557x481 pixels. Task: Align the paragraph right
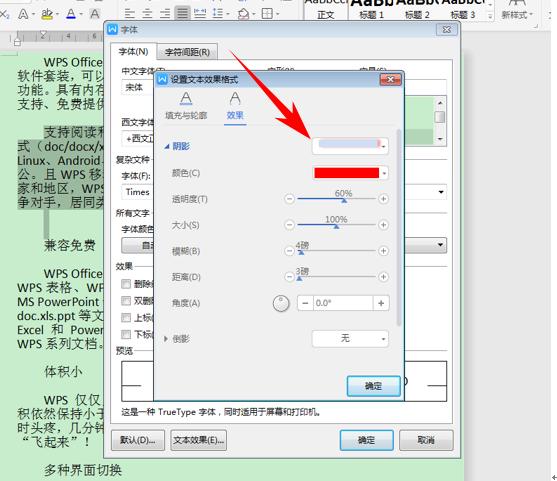tap(165, 14)
